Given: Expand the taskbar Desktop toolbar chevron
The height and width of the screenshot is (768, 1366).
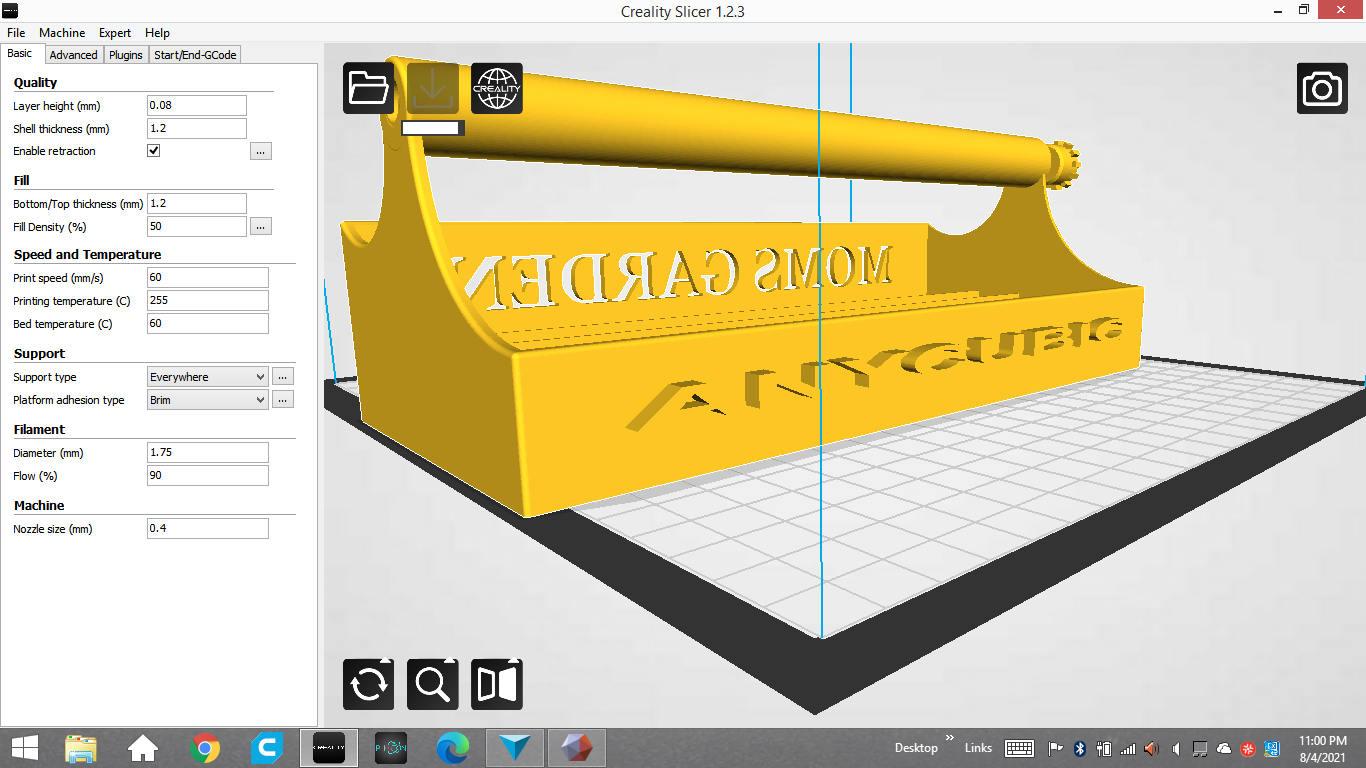Looking at the screenshot, I should [x=950, y=738].
